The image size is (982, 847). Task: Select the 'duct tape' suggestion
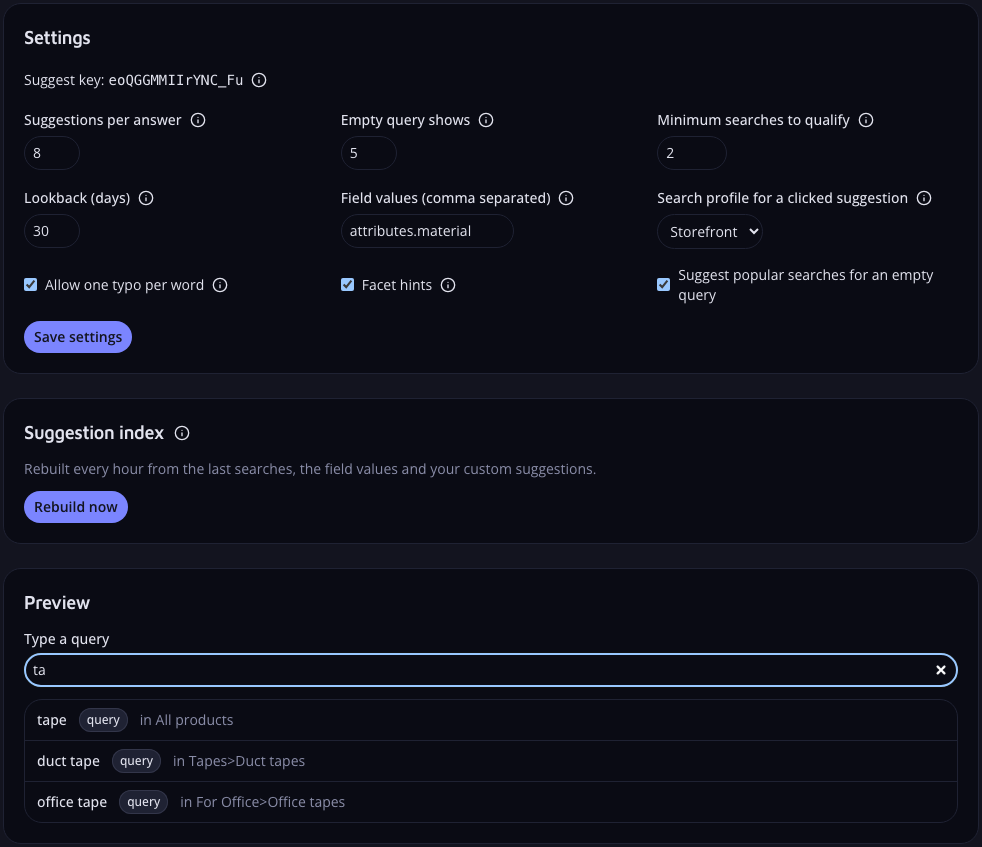click(491, 761)
